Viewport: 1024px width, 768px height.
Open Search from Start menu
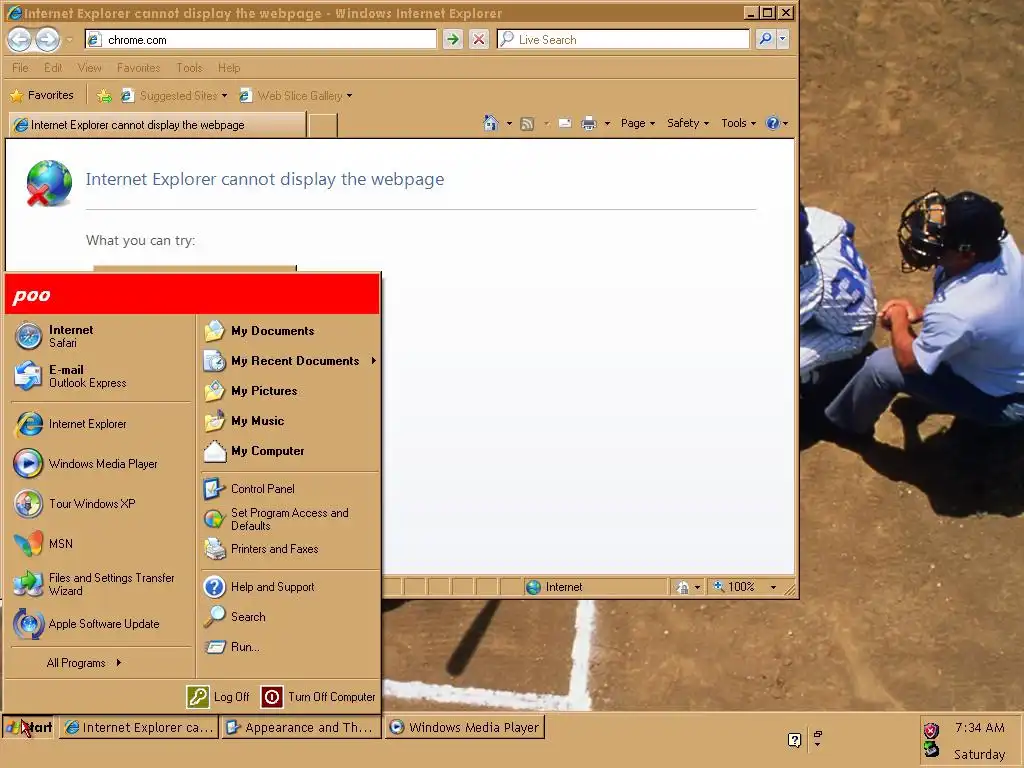click(290, 617)
